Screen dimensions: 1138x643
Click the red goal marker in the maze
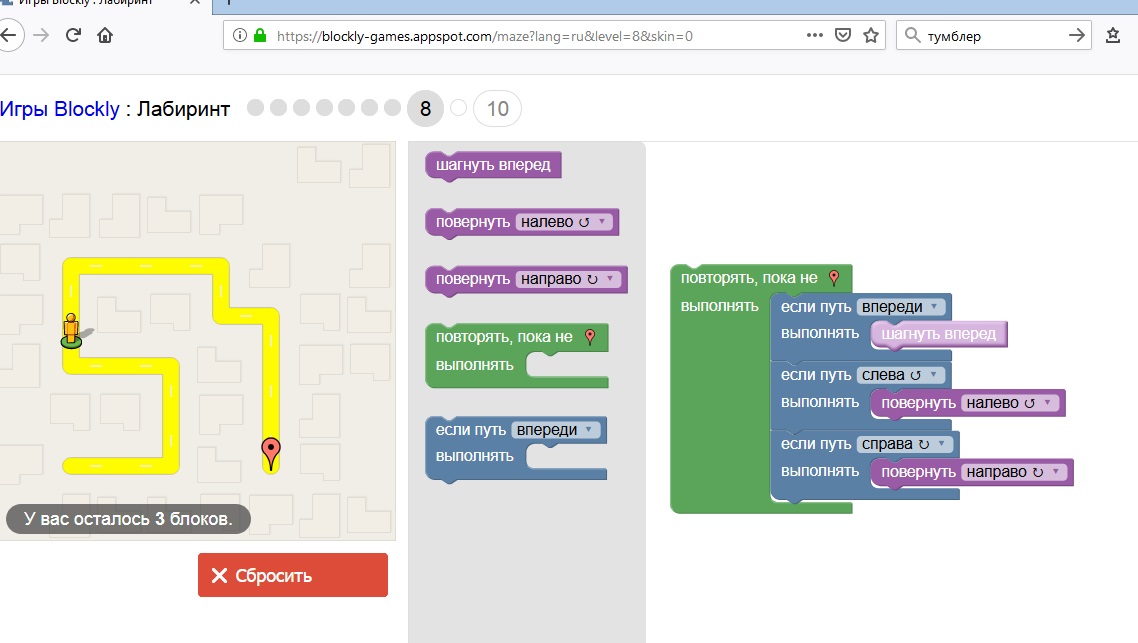click(271, 454)
